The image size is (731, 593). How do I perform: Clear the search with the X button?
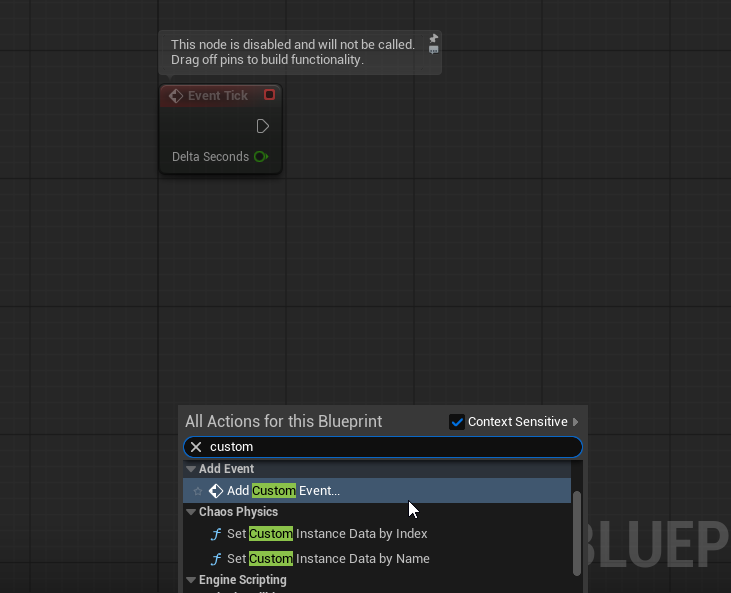tap(196, 447)
